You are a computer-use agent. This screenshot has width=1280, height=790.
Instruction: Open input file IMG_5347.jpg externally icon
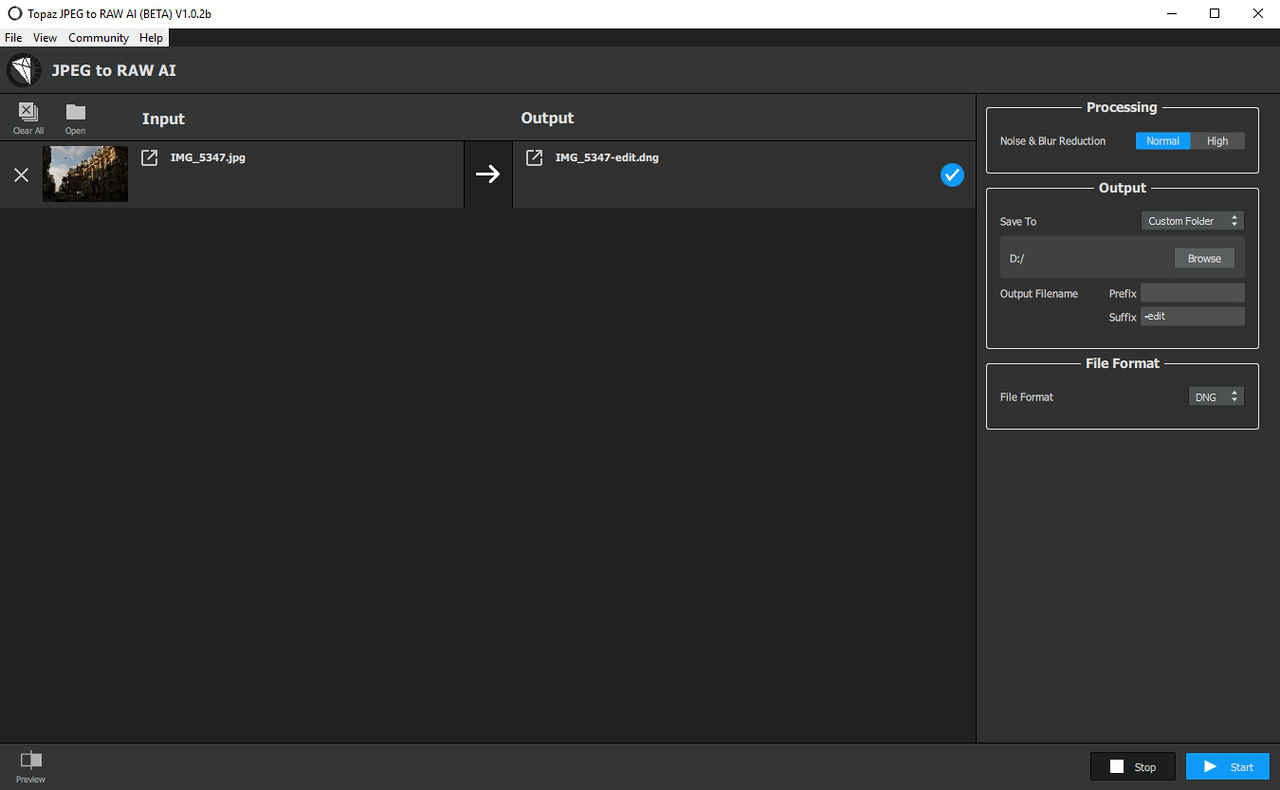point(149,158)
